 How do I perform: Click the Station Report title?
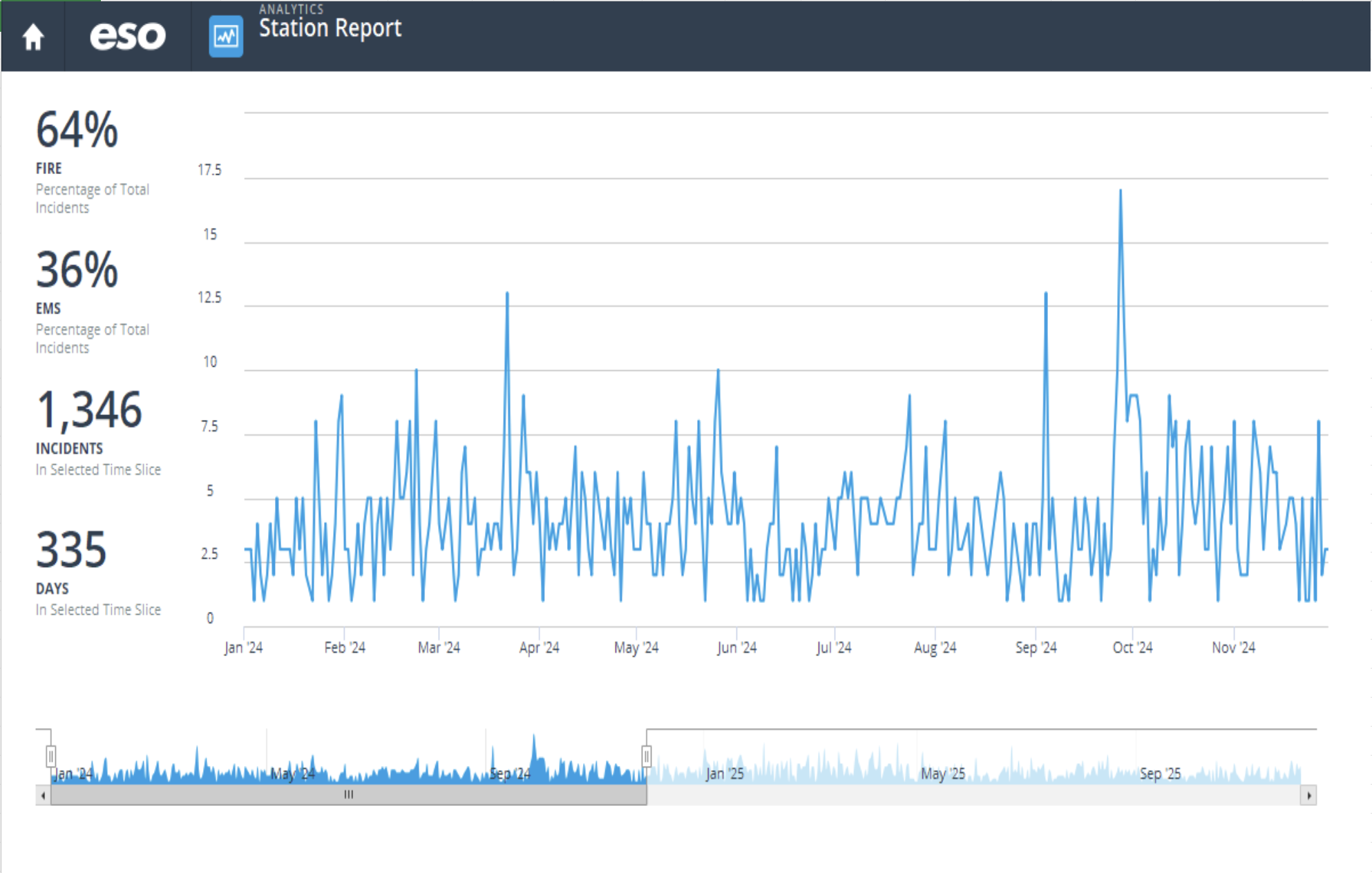pos(330,28)
